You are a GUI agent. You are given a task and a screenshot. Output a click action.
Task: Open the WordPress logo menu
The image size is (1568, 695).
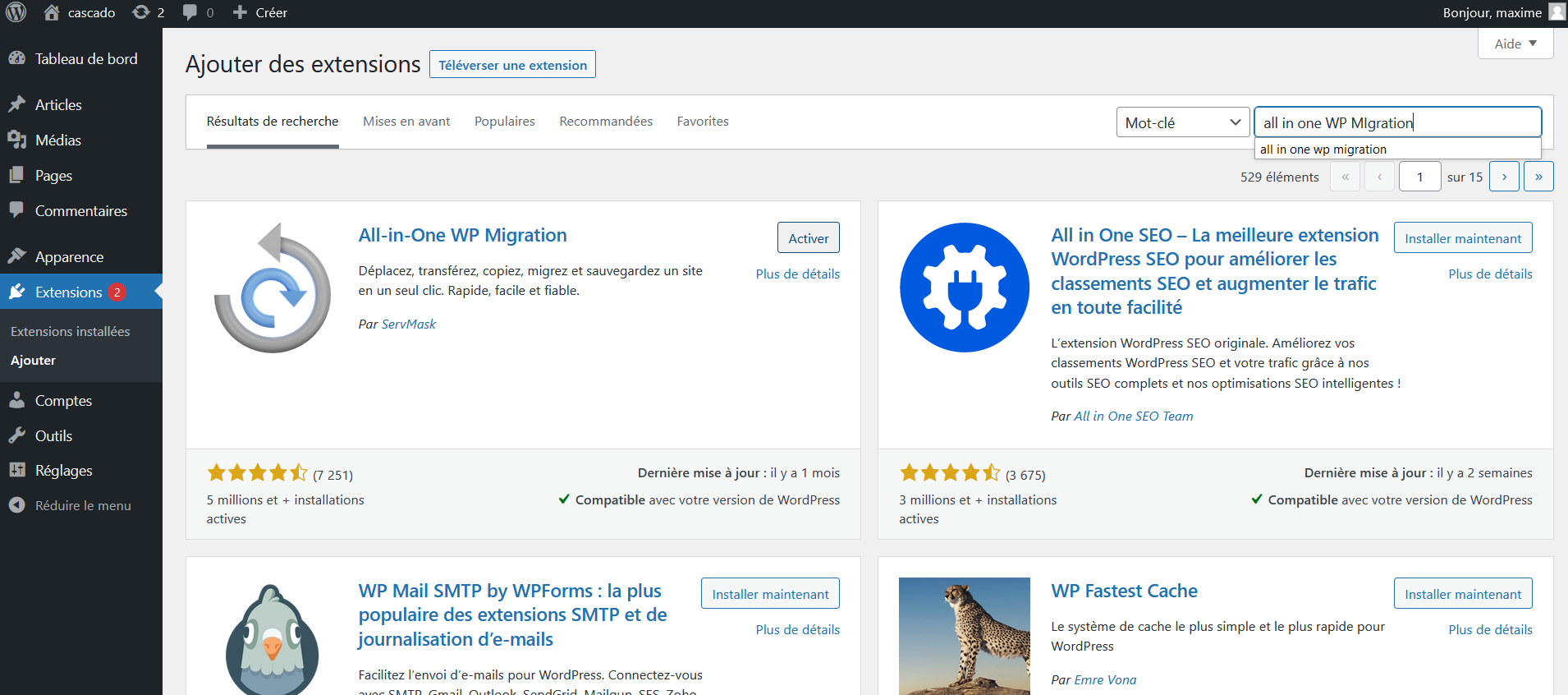[x=16, y=12]
